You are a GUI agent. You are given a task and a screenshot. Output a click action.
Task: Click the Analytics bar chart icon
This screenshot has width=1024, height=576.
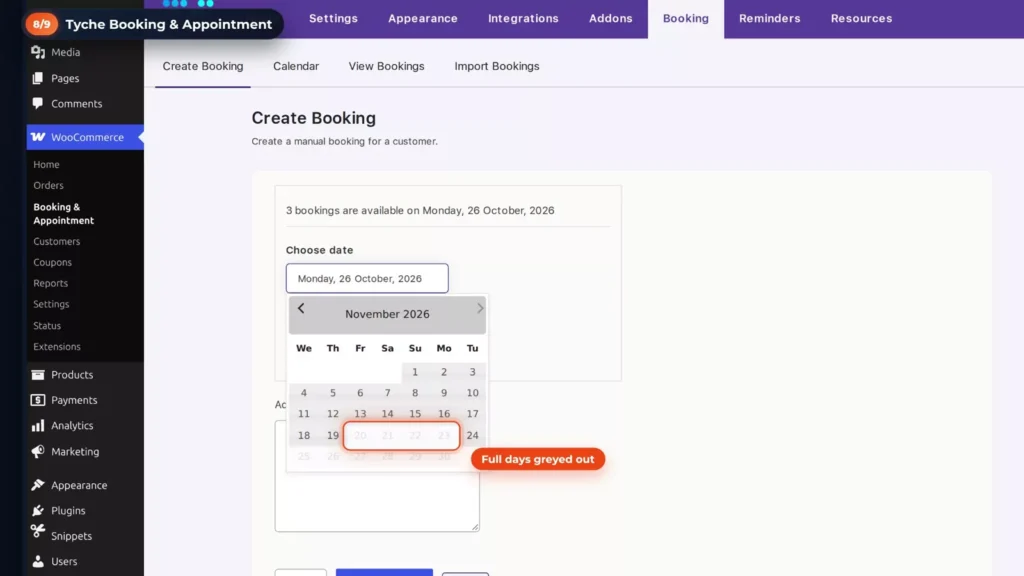pyautogui.click(x=38, y=425)
